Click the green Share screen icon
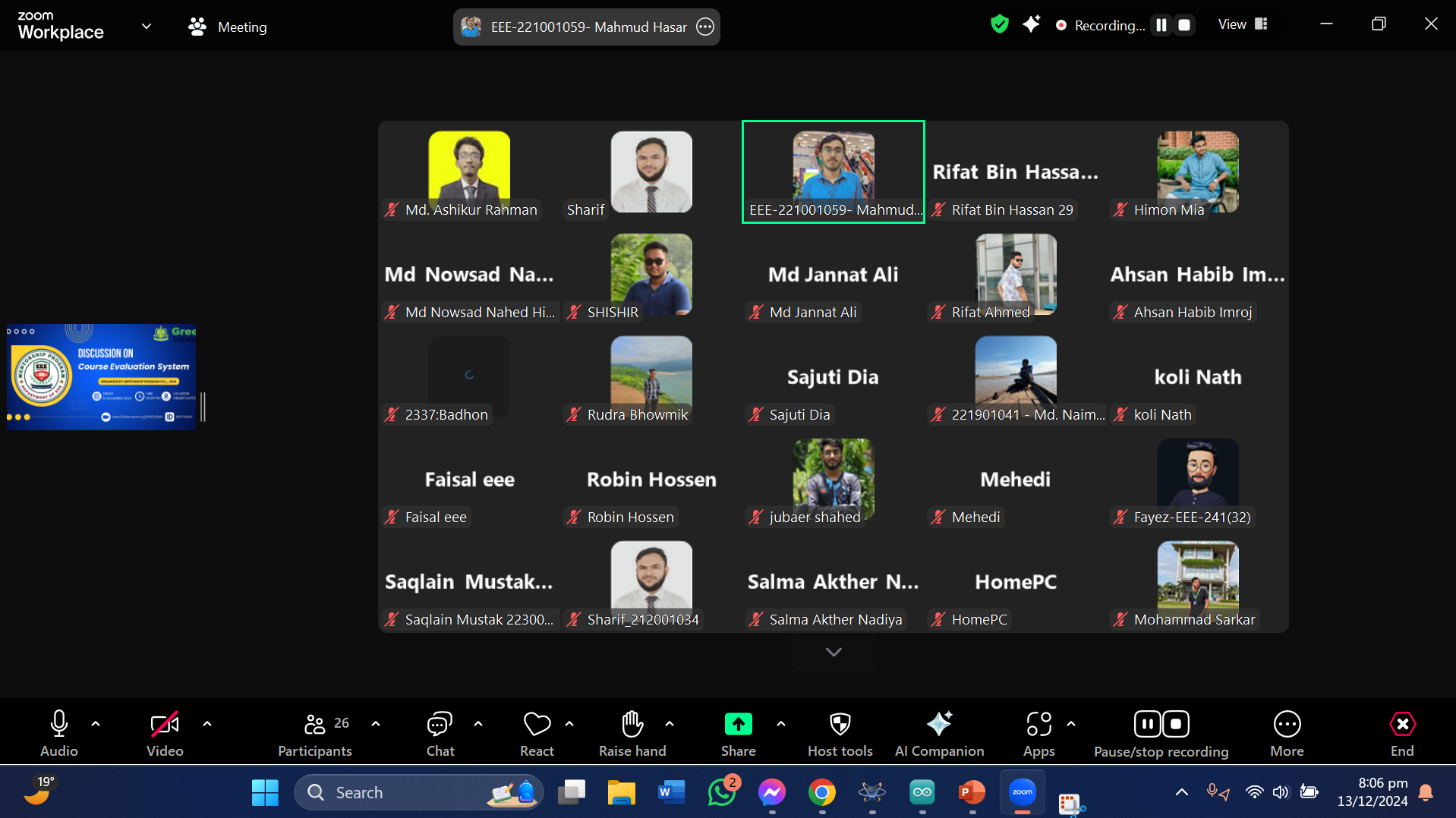This screenshot has height=818, width=1456. click(738, 725)
